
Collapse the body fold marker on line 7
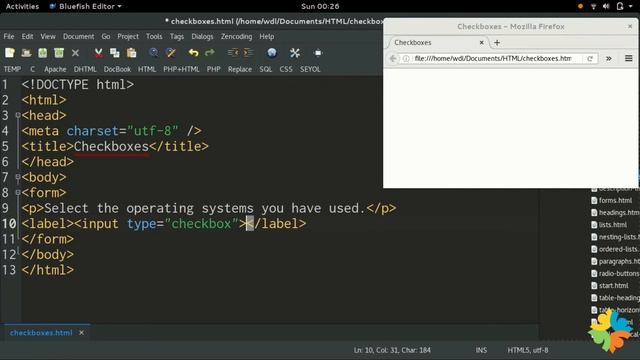(x=18, y=177)
